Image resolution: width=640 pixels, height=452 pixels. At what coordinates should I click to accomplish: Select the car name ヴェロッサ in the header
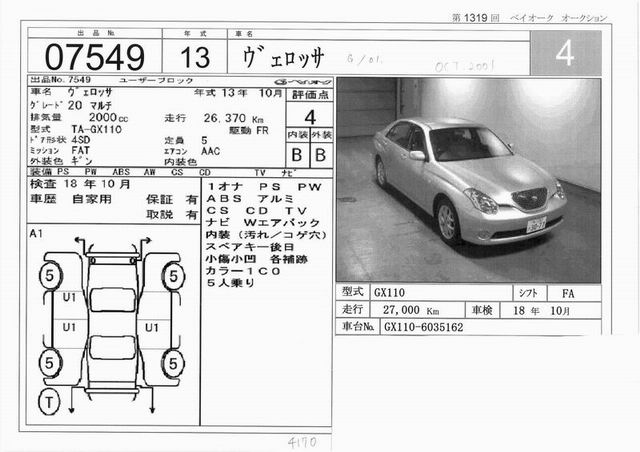[x=284, y=58]
